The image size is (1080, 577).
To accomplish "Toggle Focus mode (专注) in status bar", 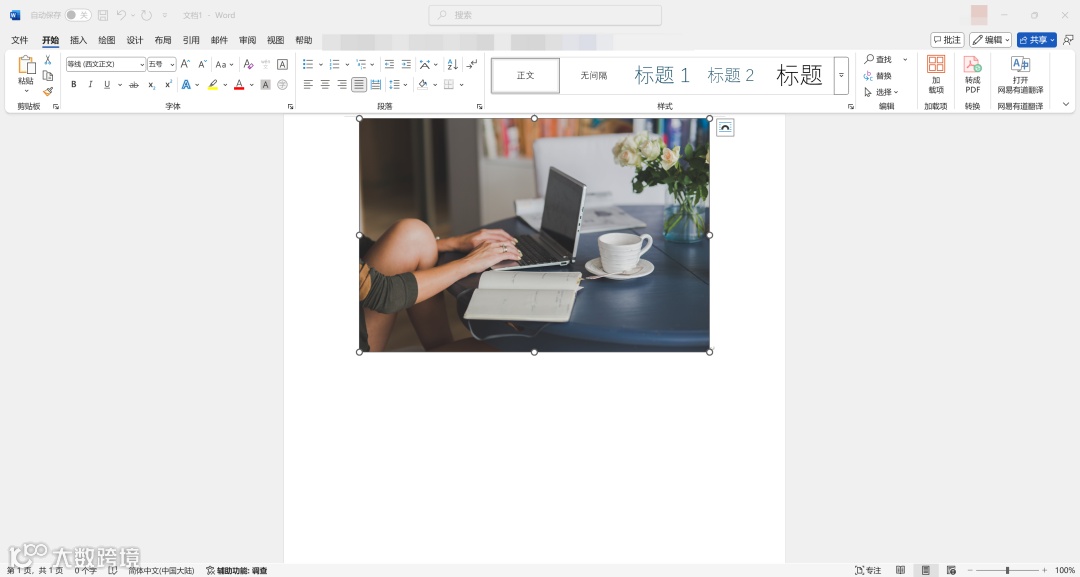I will click(868, 570).
